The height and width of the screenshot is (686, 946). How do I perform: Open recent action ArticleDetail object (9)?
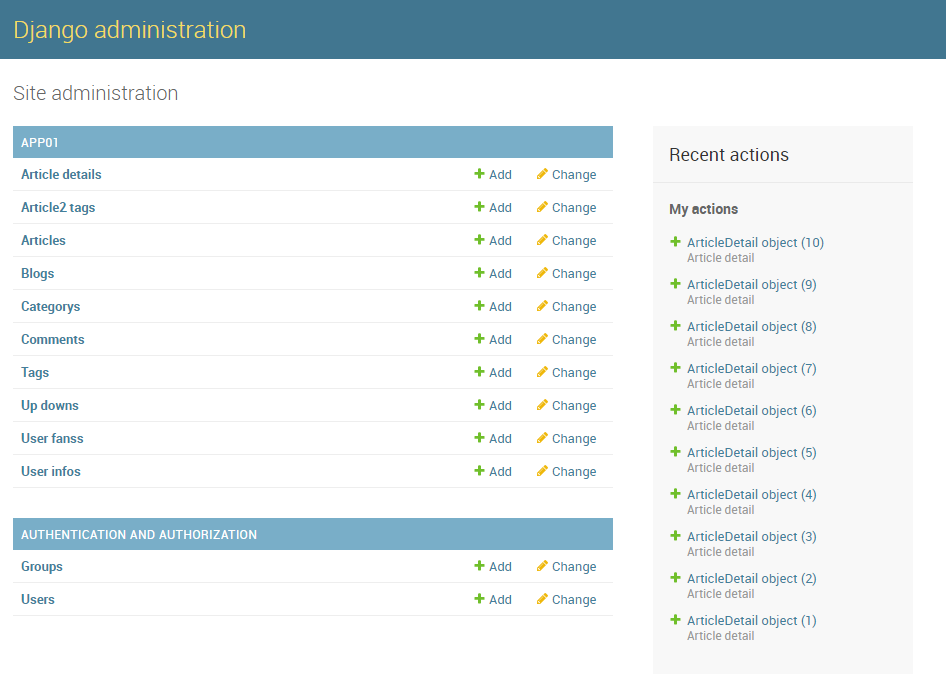click(752, 285)
